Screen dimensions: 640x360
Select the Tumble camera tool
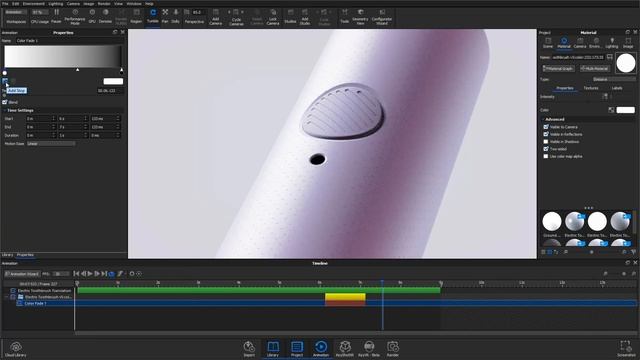click(x=153, y=16)
